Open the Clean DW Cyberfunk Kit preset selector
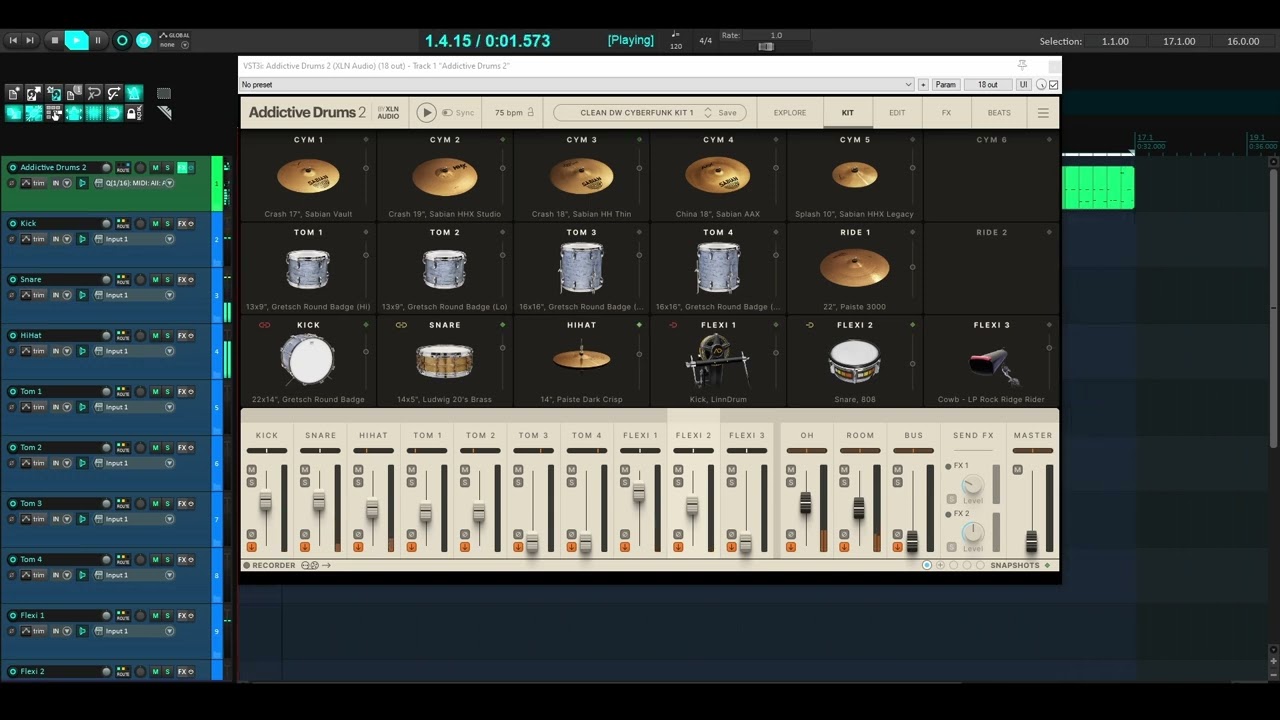This screenshot has height=720, width=1280. (637, 113)
